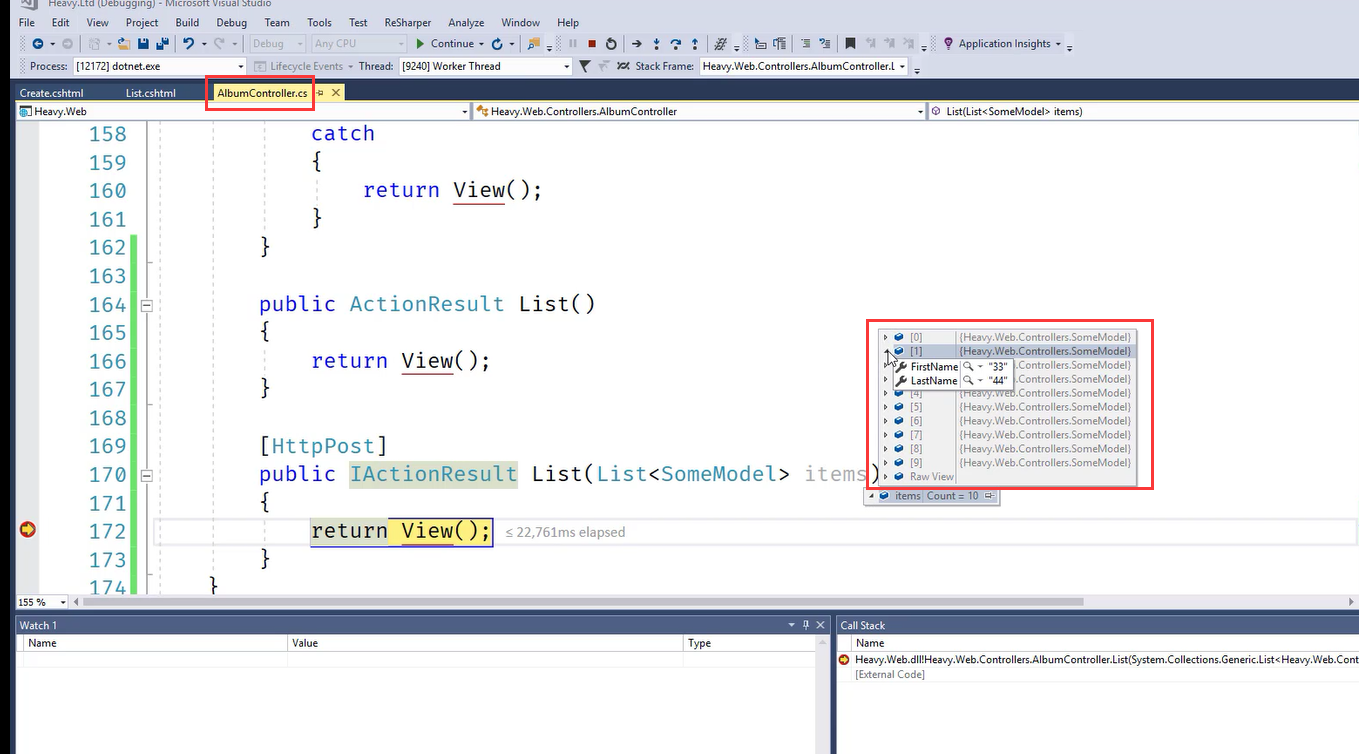Click the [External Code] call stack row
This screenshot has width=1359, height=754.
(x=890, y=675)
